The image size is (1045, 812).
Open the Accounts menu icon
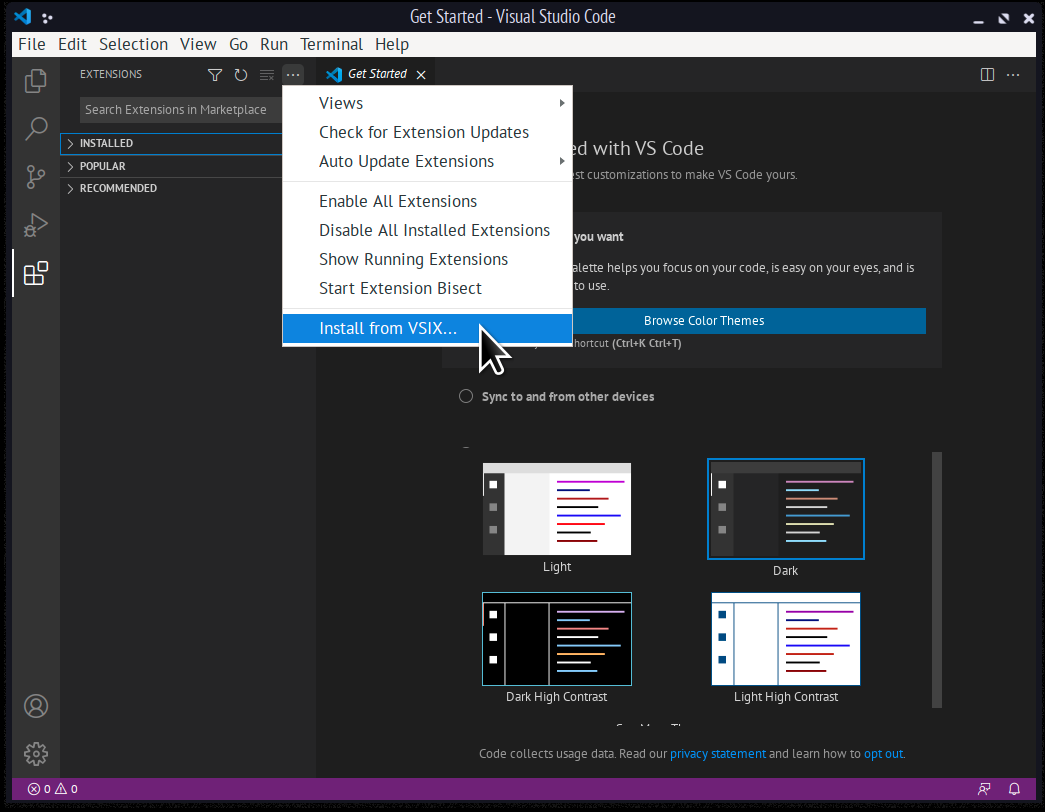click(x=35, y=706)
